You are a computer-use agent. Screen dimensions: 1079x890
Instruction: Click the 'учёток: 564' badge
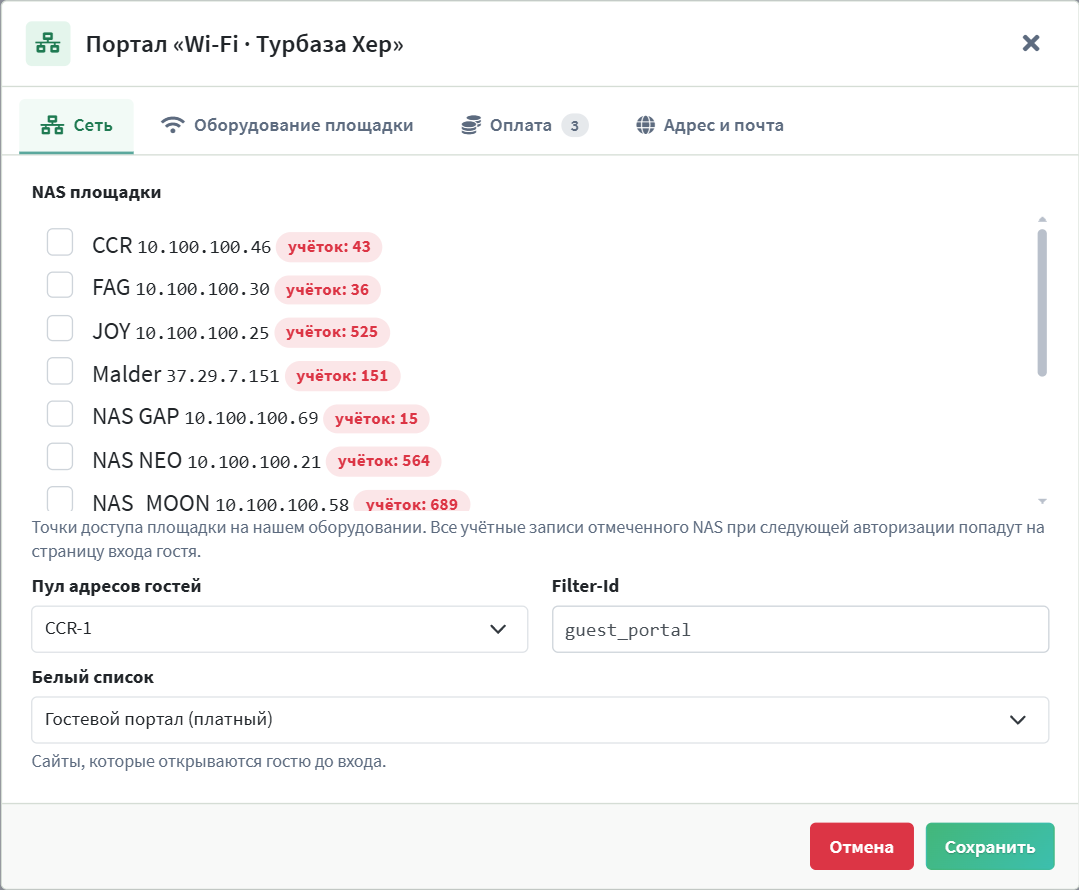[383, 461]
